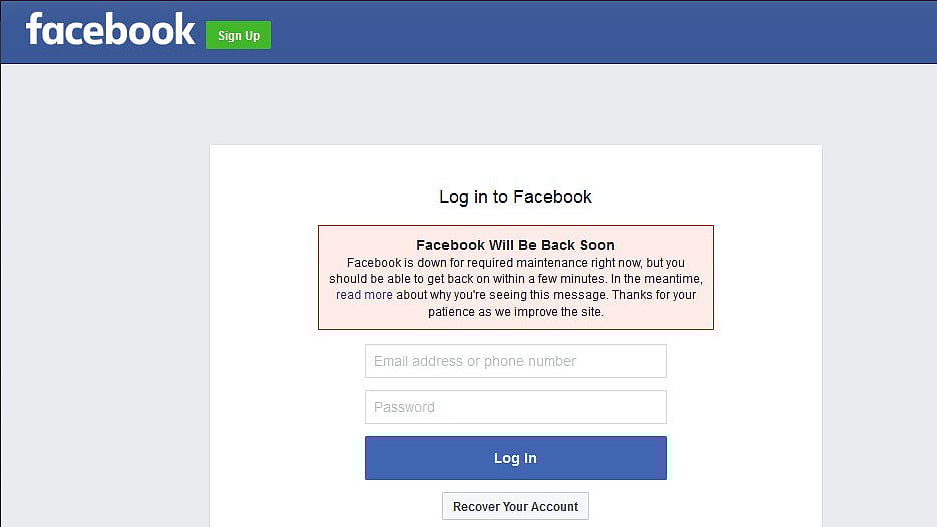Open the green Sign Up button
Viewport: 937px width, 527px height.
tap(238, 35)
